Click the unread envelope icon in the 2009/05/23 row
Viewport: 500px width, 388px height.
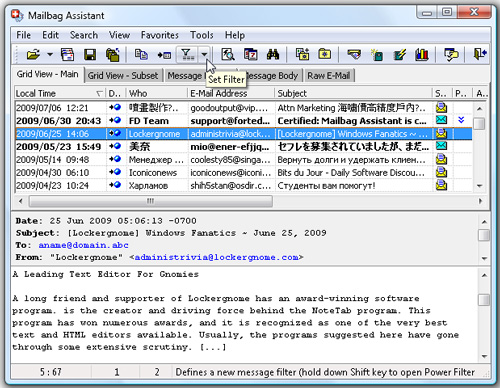click(x=441, y=146)
